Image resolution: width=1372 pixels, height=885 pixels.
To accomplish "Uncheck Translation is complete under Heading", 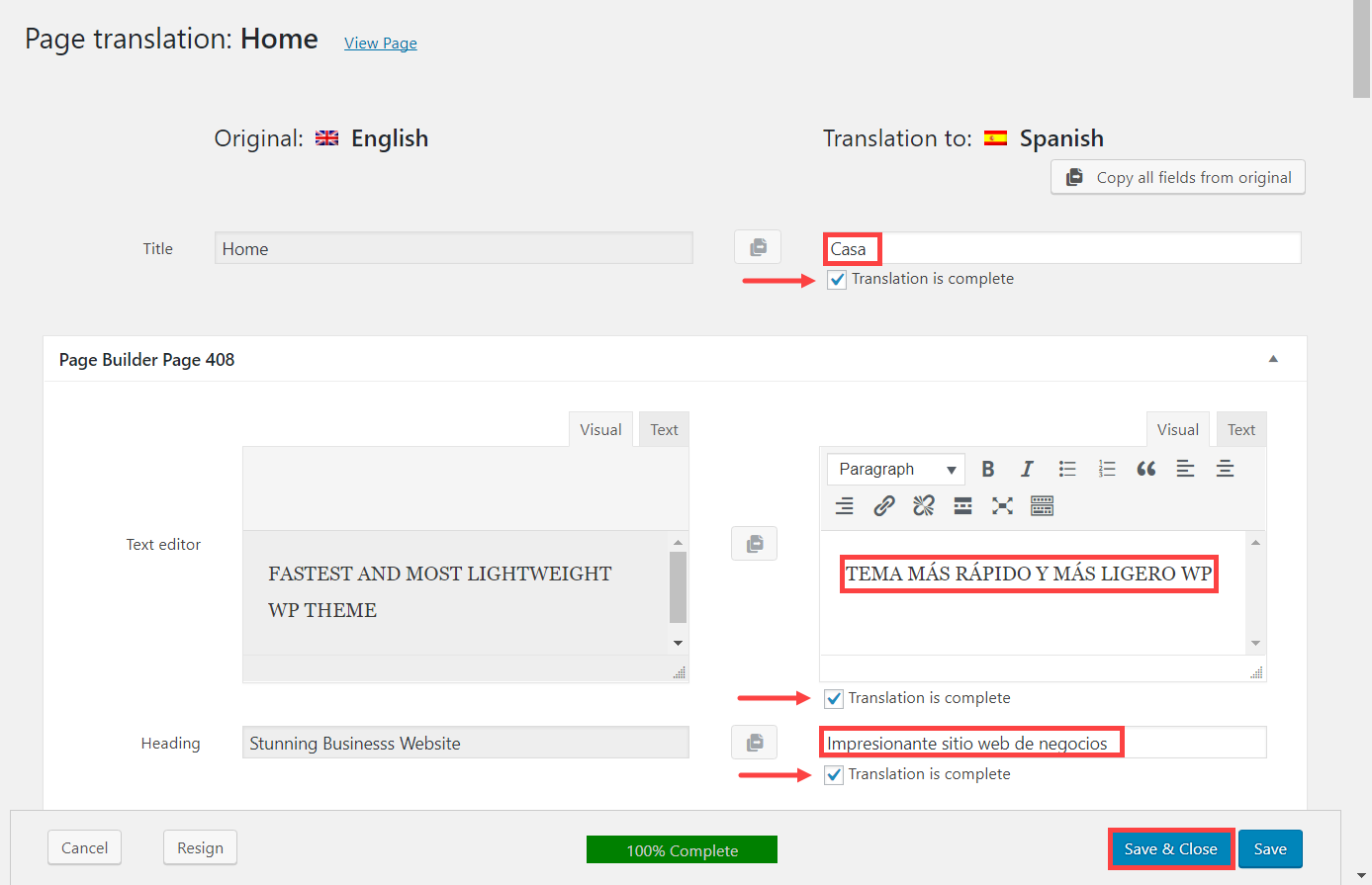I will [x=834, y=774].
